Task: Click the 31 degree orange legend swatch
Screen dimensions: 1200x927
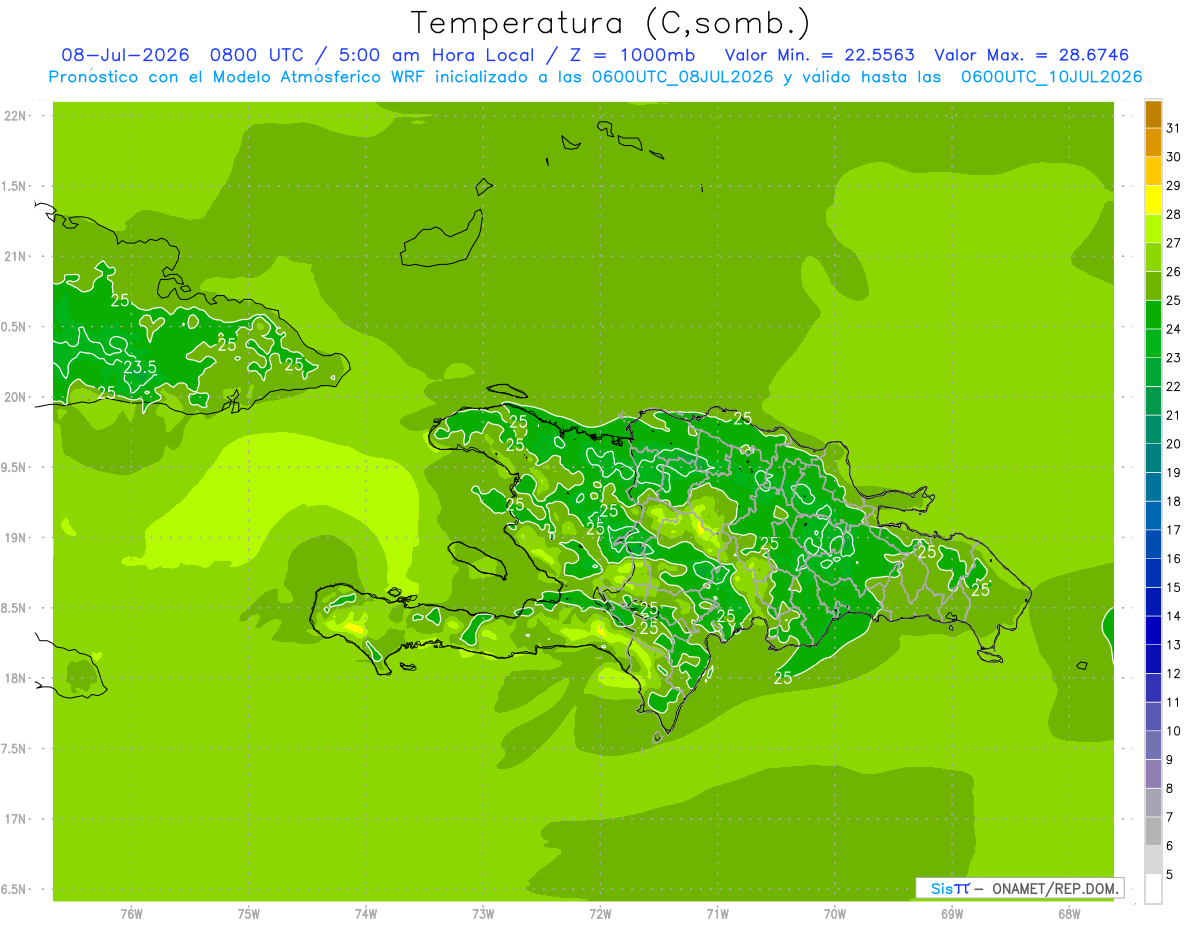Action: (1153, 113)
